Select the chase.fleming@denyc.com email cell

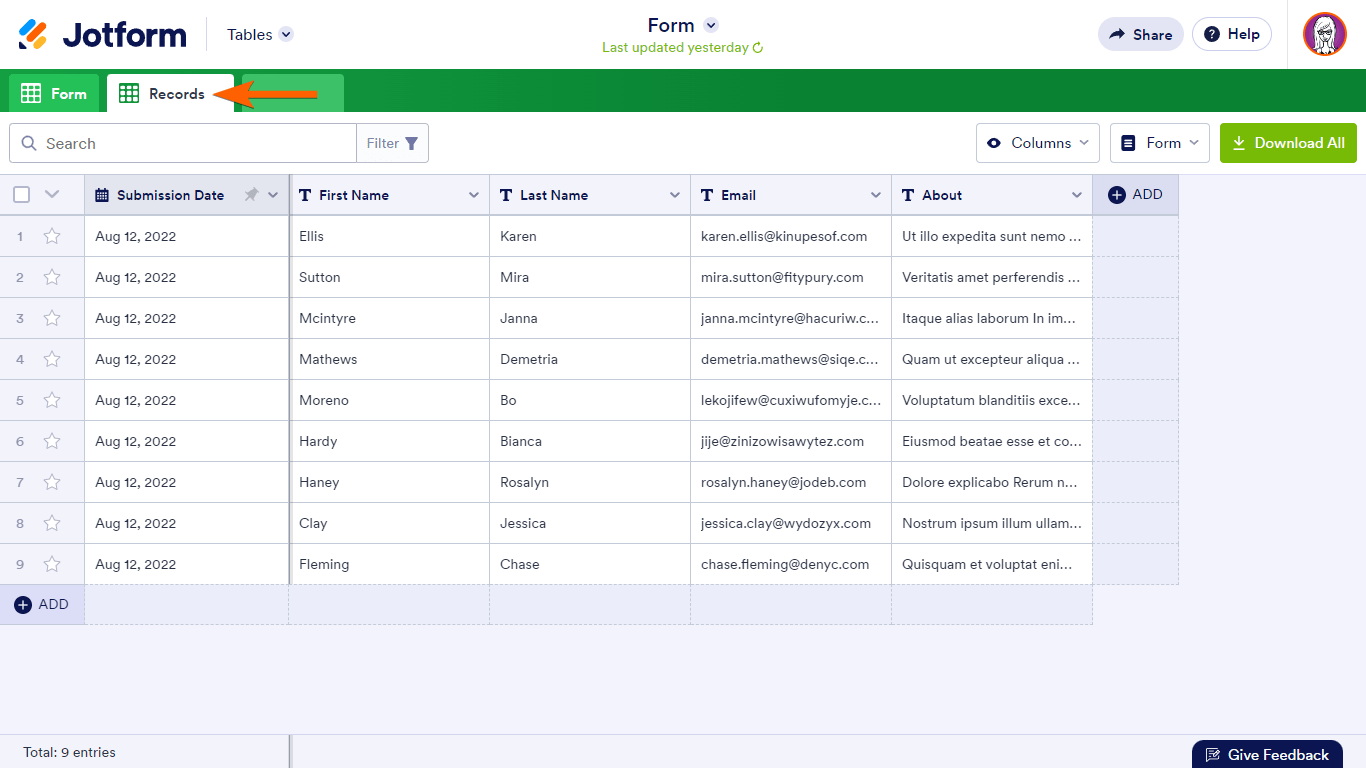click(791, 564)
